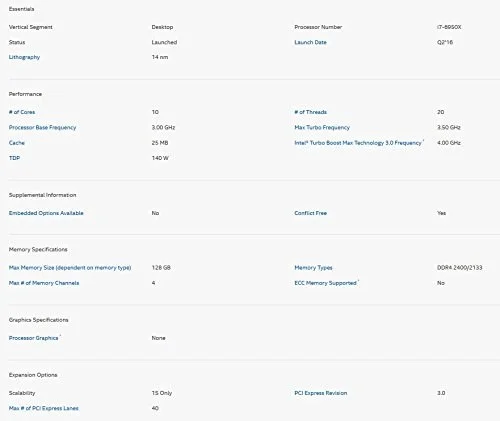Open Embedded Options Available link
This screenshot has height=421, width=500.
46,213
